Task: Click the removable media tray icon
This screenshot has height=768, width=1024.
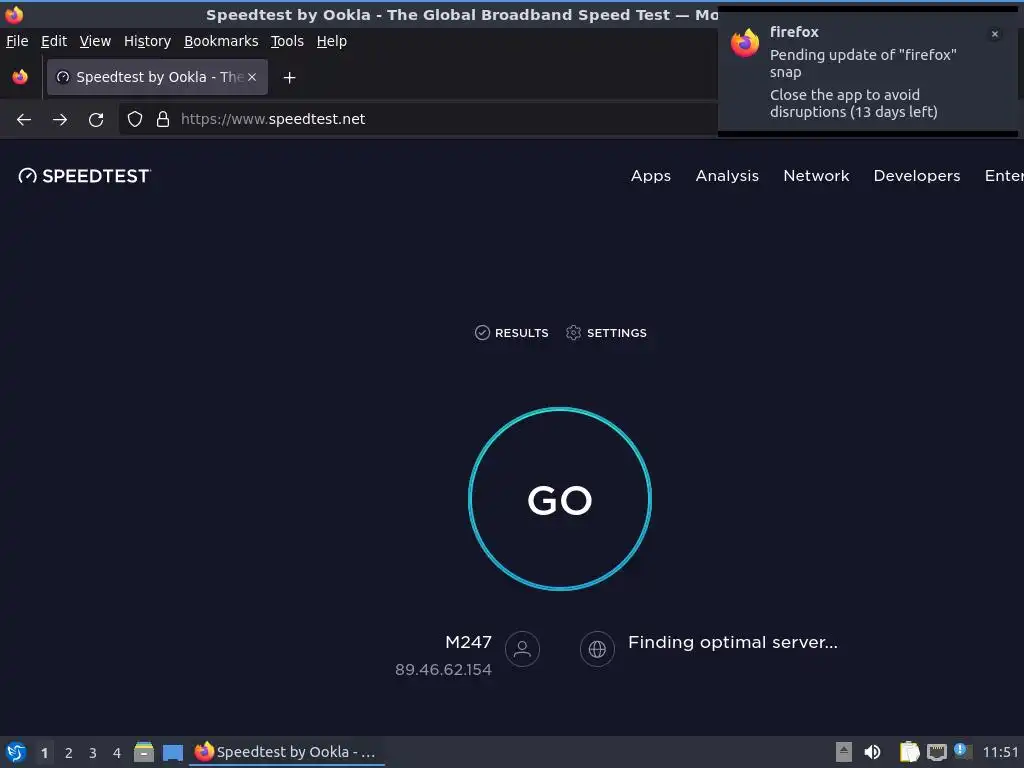Action: (844, 752)
